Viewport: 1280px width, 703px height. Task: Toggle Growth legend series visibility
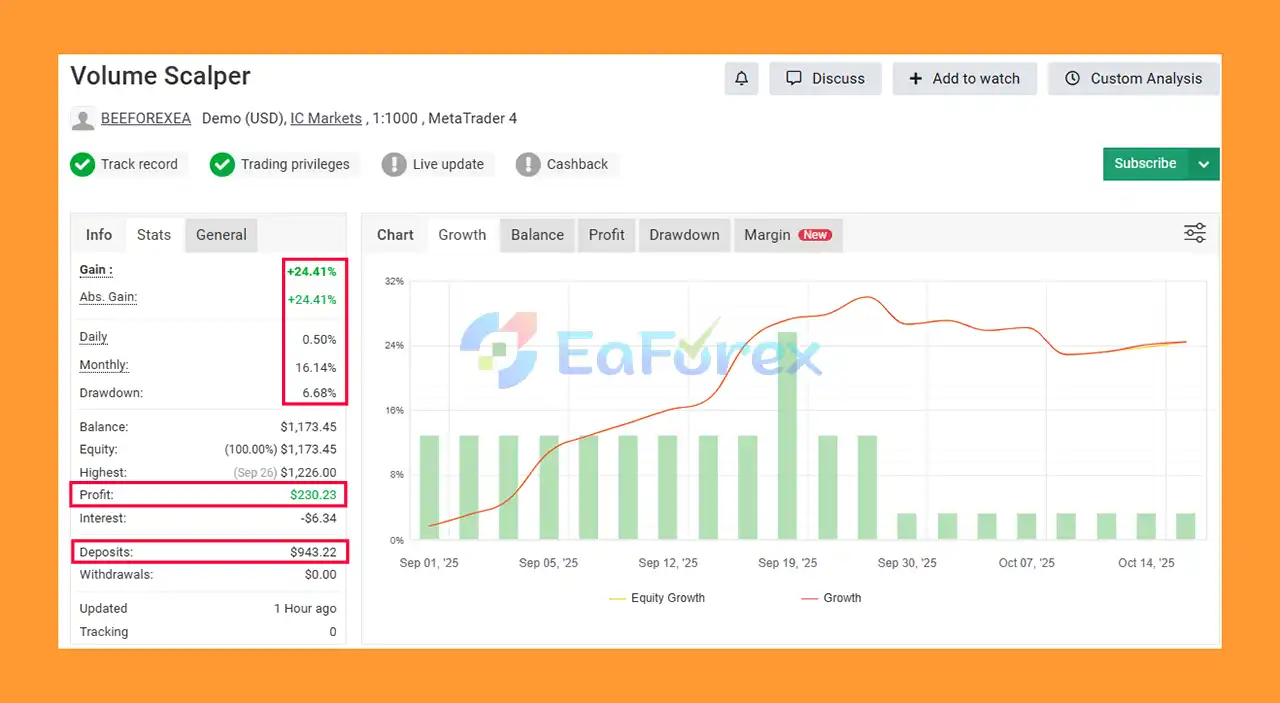pos(831,598)
